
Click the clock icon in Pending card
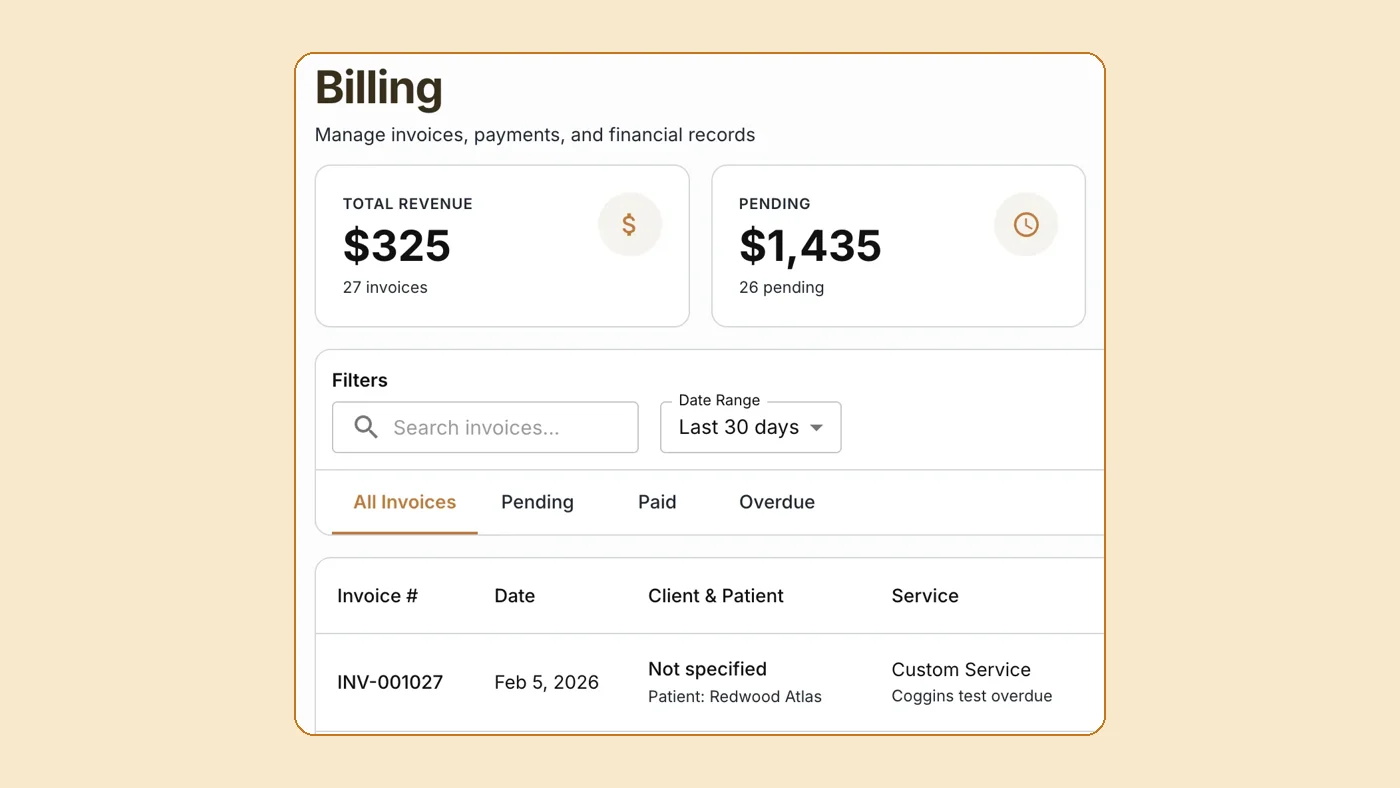click(1026, 225)
